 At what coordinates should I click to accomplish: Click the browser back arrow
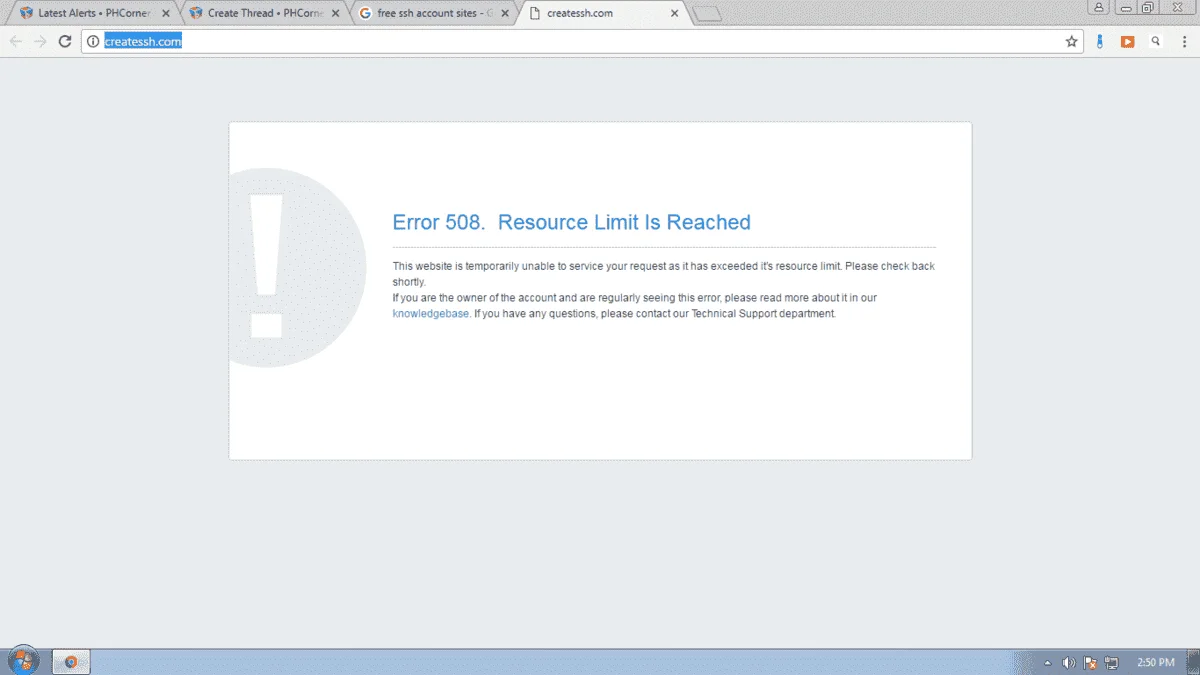tap(15, 41)
